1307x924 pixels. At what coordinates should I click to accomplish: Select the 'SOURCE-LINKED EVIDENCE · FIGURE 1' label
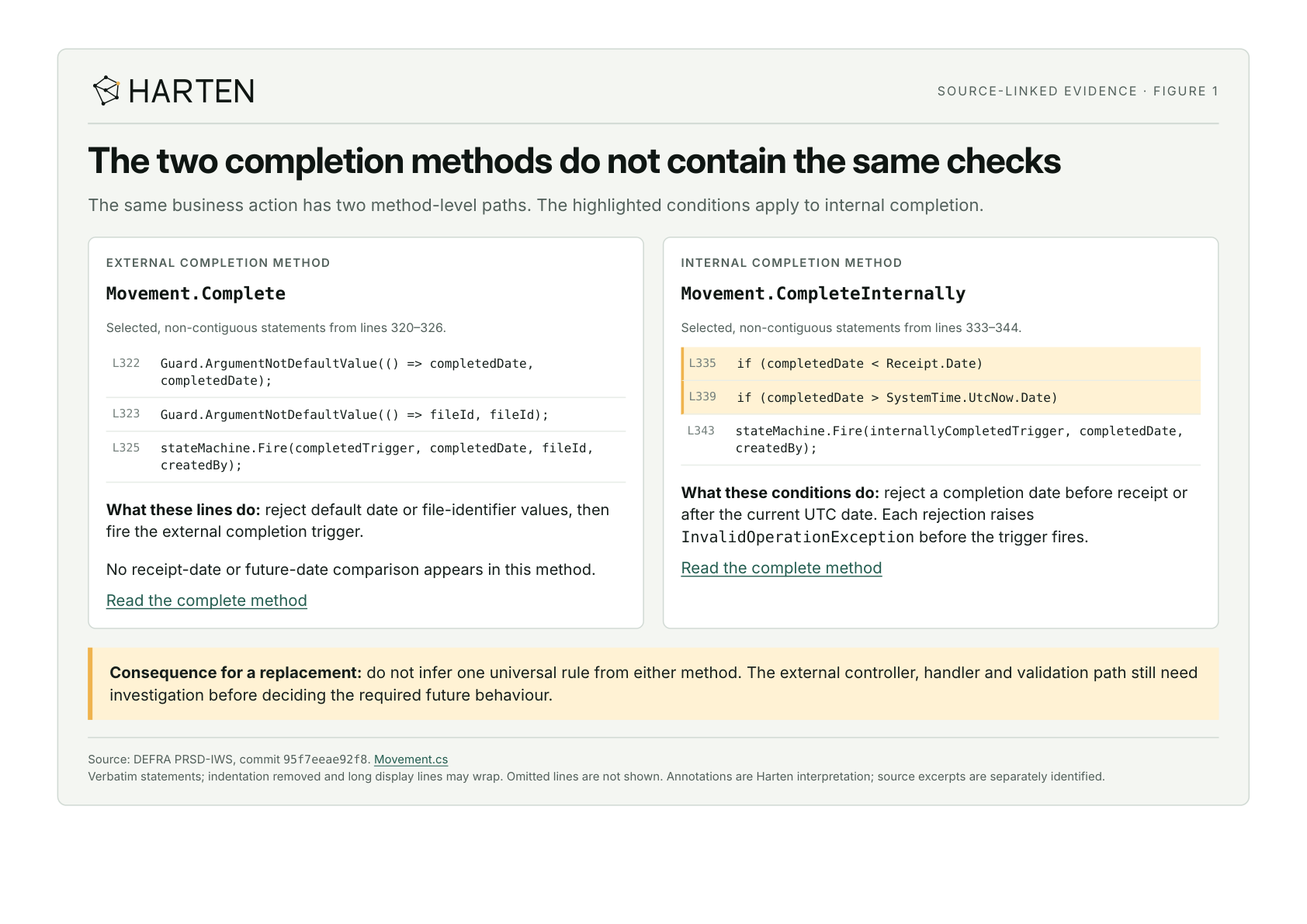click(1077, 92)
